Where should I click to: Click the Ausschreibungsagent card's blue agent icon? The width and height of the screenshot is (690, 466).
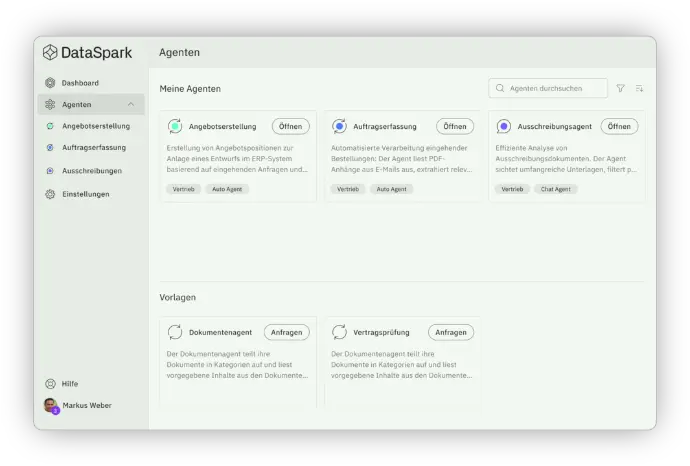(504, 127)
